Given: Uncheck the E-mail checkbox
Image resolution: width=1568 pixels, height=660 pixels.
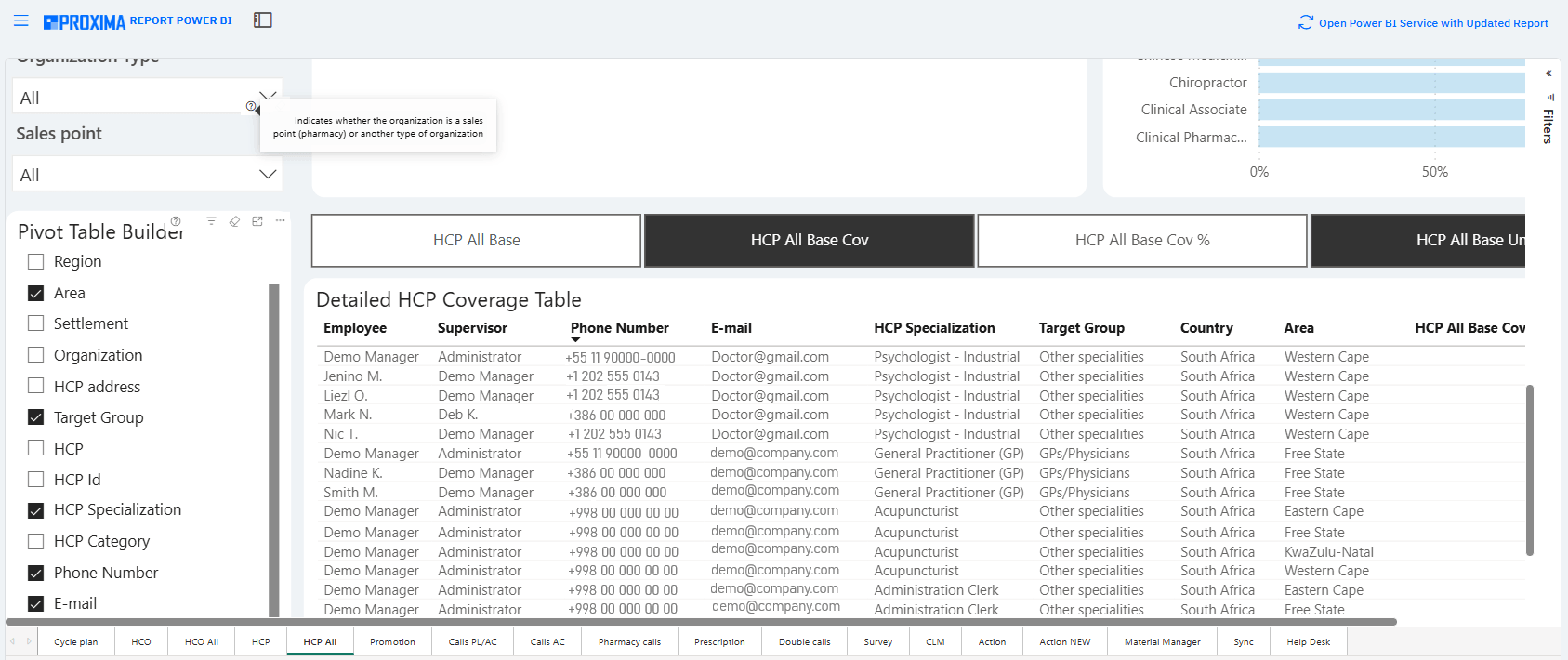Looking at the screenshot, I should click(x=36, y=603).
